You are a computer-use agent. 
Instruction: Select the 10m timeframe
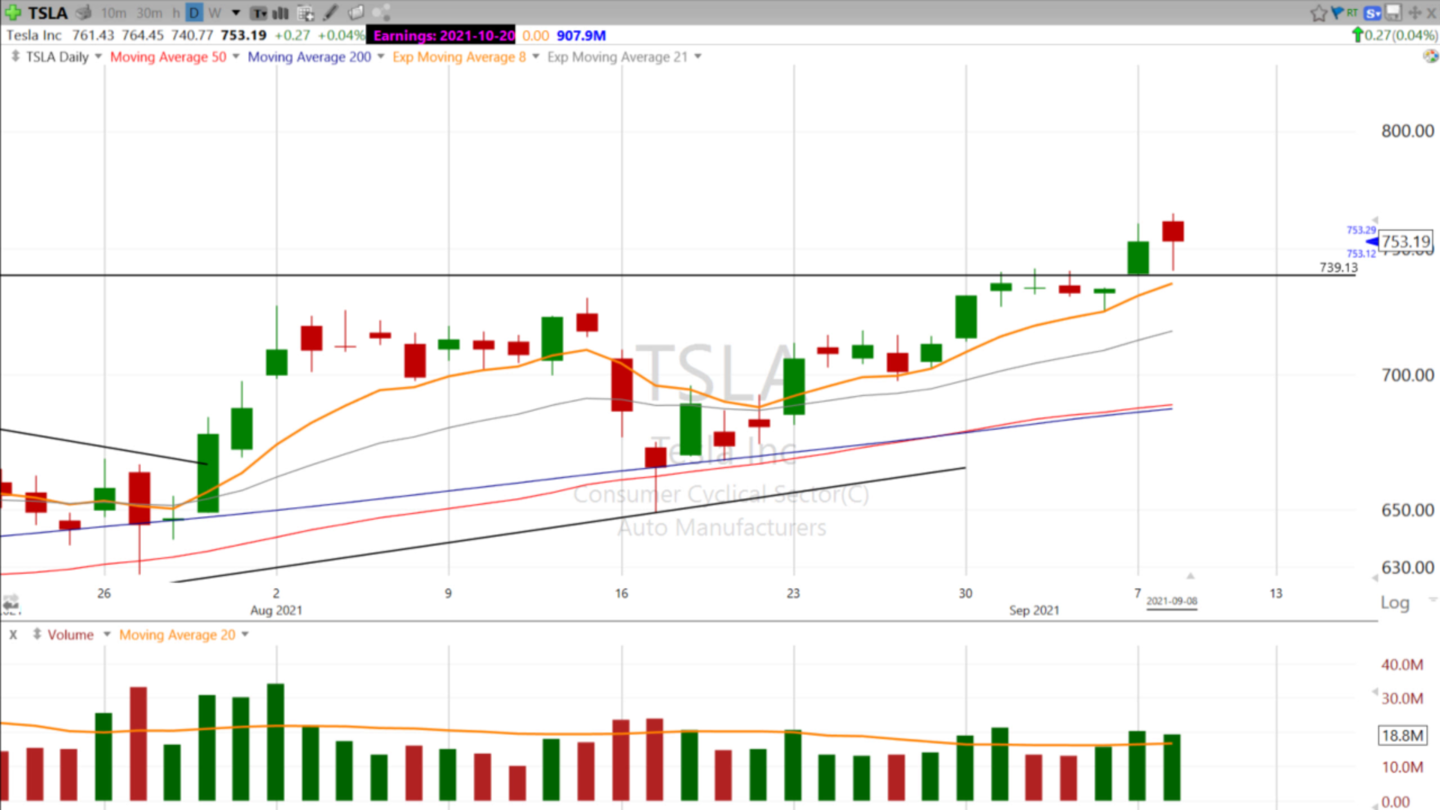pyautogui.click(x=113, y=13)
